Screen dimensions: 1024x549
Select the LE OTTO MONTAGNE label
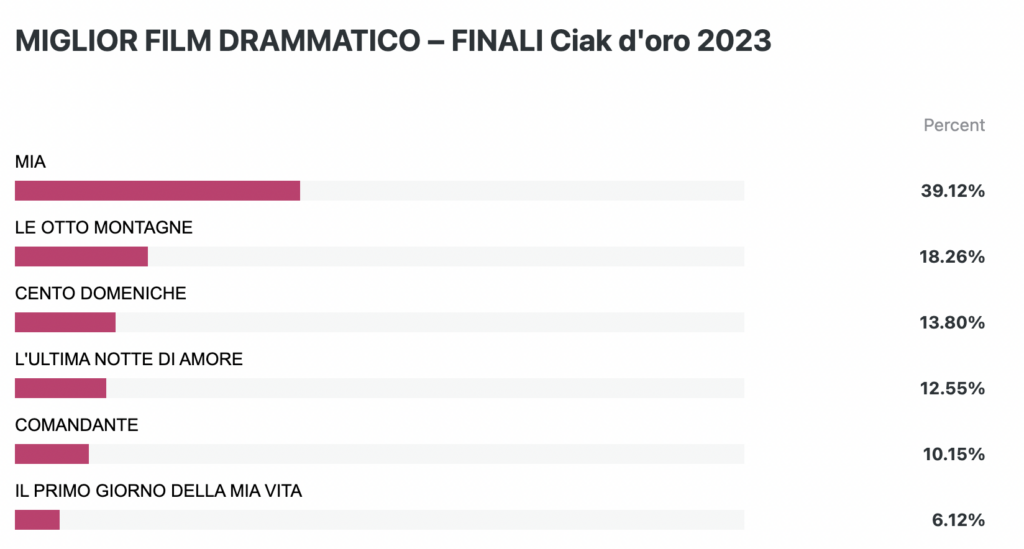(x=104, y=228)
